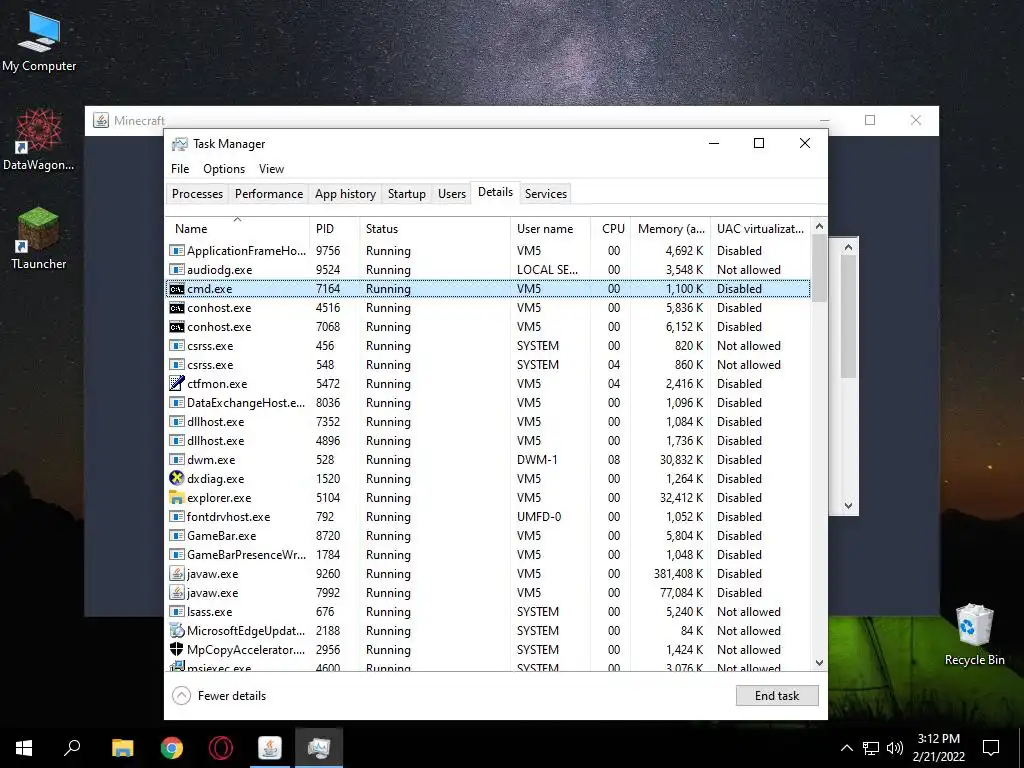
Task: Select the audiodg.exe row
Action: [x=488, y=270]
